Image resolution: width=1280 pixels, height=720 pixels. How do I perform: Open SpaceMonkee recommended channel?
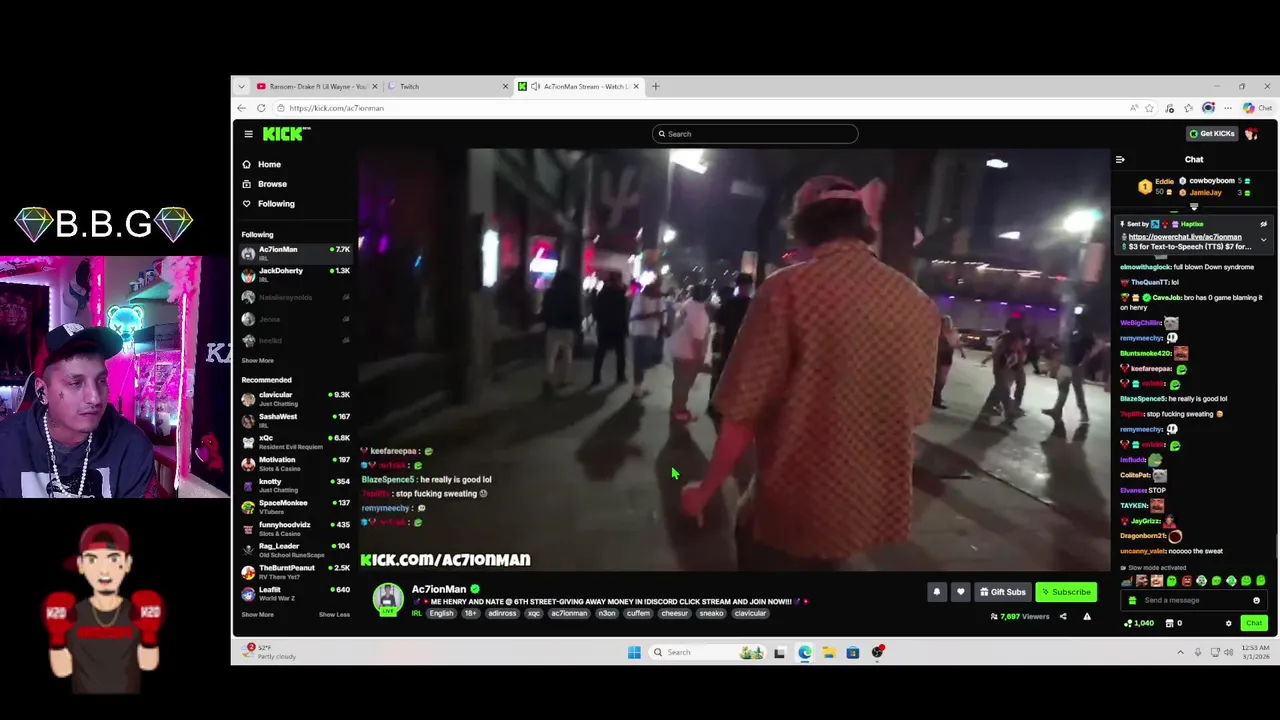point(295,506)
